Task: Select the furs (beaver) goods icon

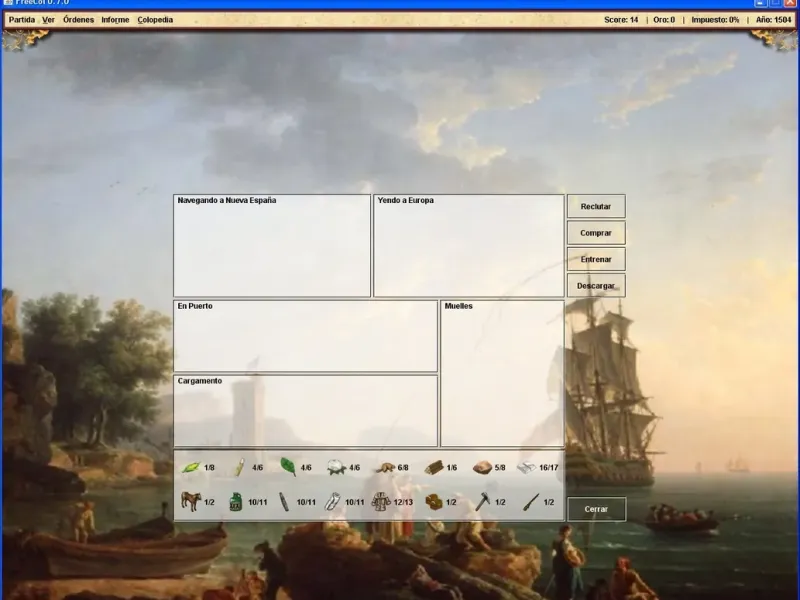Action: click(x=385, y=467)
